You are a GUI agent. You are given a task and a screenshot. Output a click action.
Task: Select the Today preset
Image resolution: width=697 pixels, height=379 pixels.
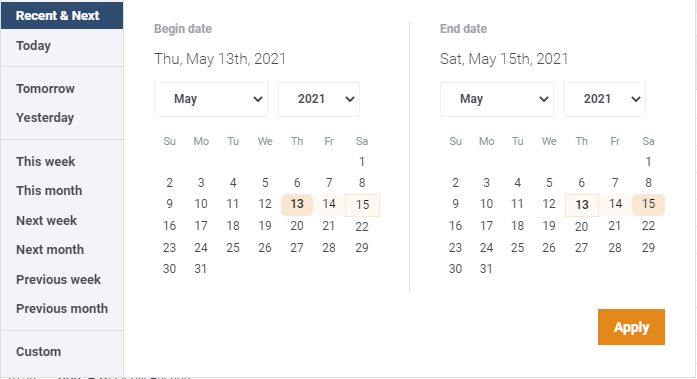click(x=33, y=46)
